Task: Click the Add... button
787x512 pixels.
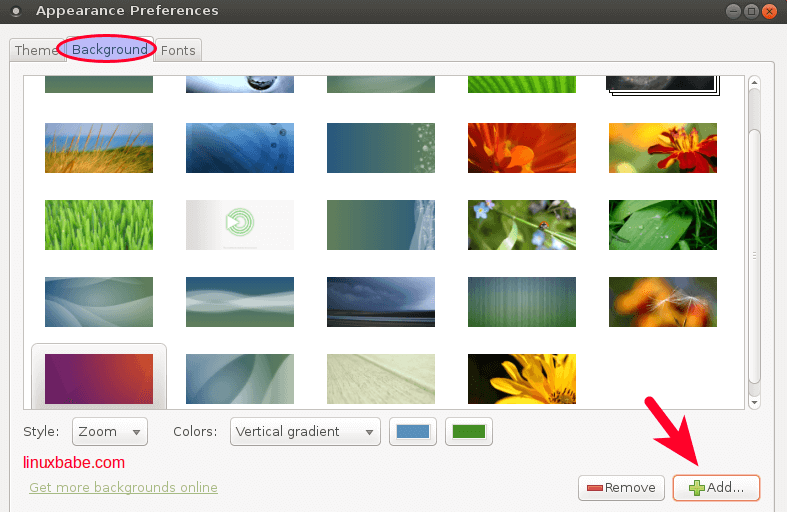Action: pos(715,488)
